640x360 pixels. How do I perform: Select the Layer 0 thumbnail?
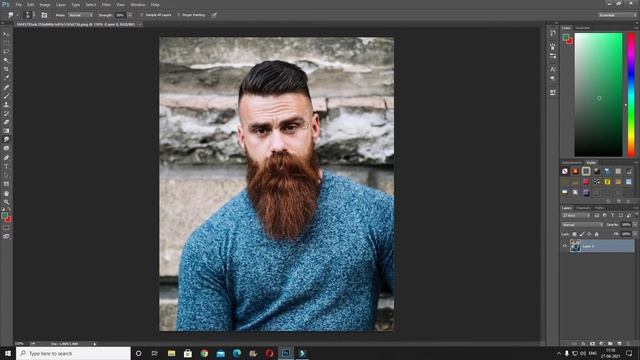[575, 246]
